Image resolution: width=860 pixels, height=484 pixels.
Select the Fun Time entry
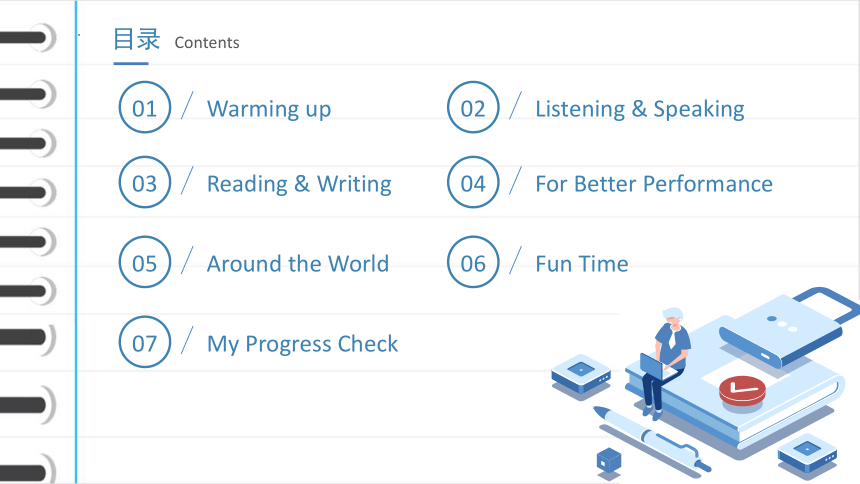[582, 264]
